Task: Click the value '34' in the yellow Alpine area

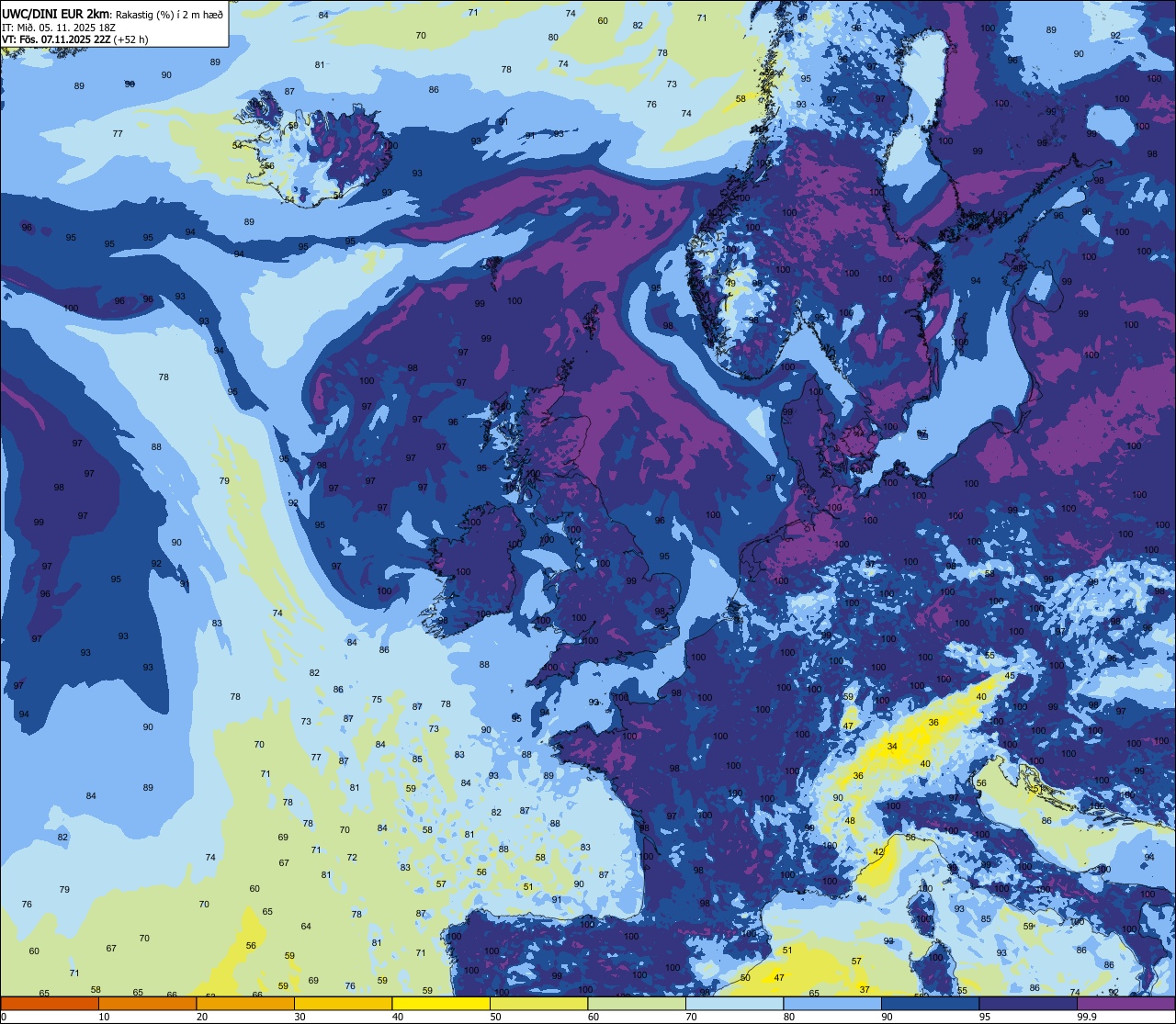Action: [x=892, y=747]
